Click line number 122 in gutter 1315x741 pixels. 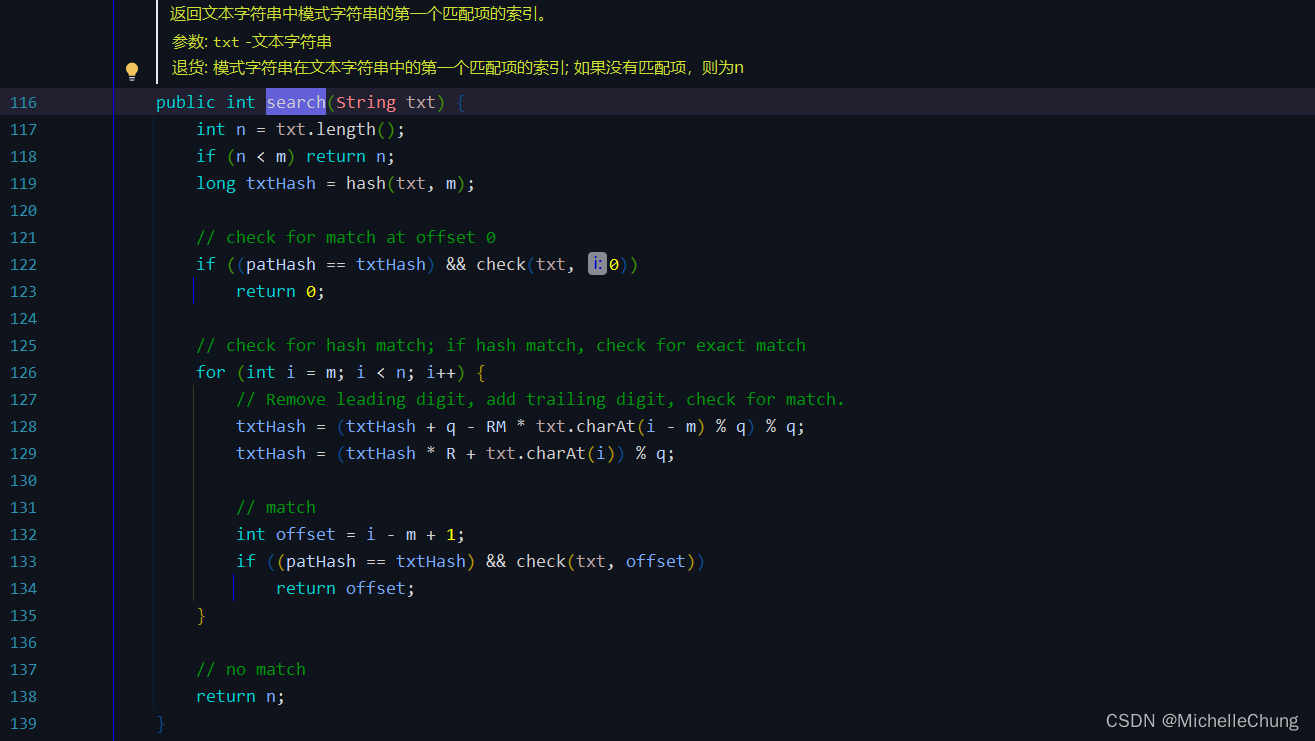pos(23,264)
